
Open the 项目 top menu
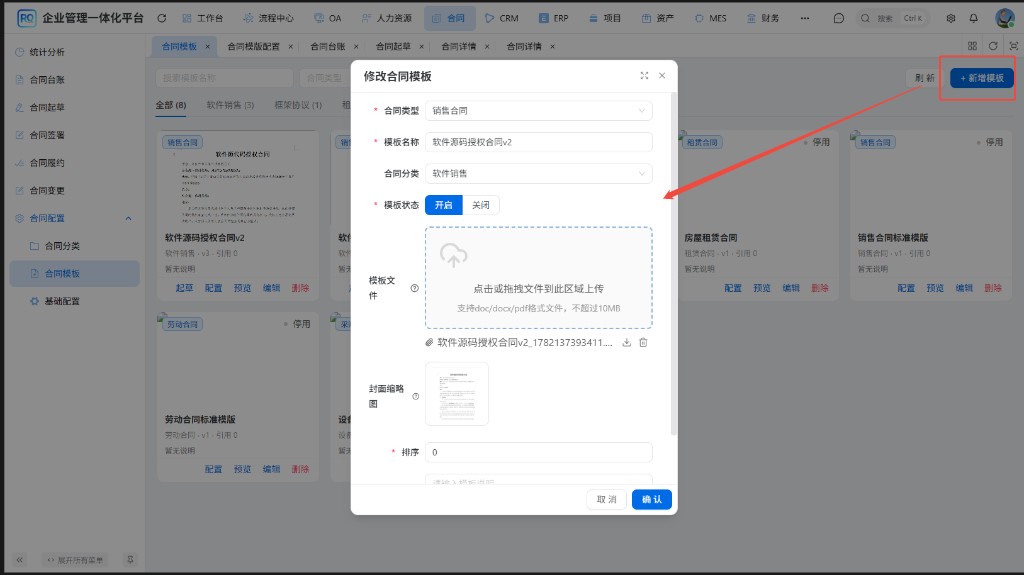coord(605,18)
